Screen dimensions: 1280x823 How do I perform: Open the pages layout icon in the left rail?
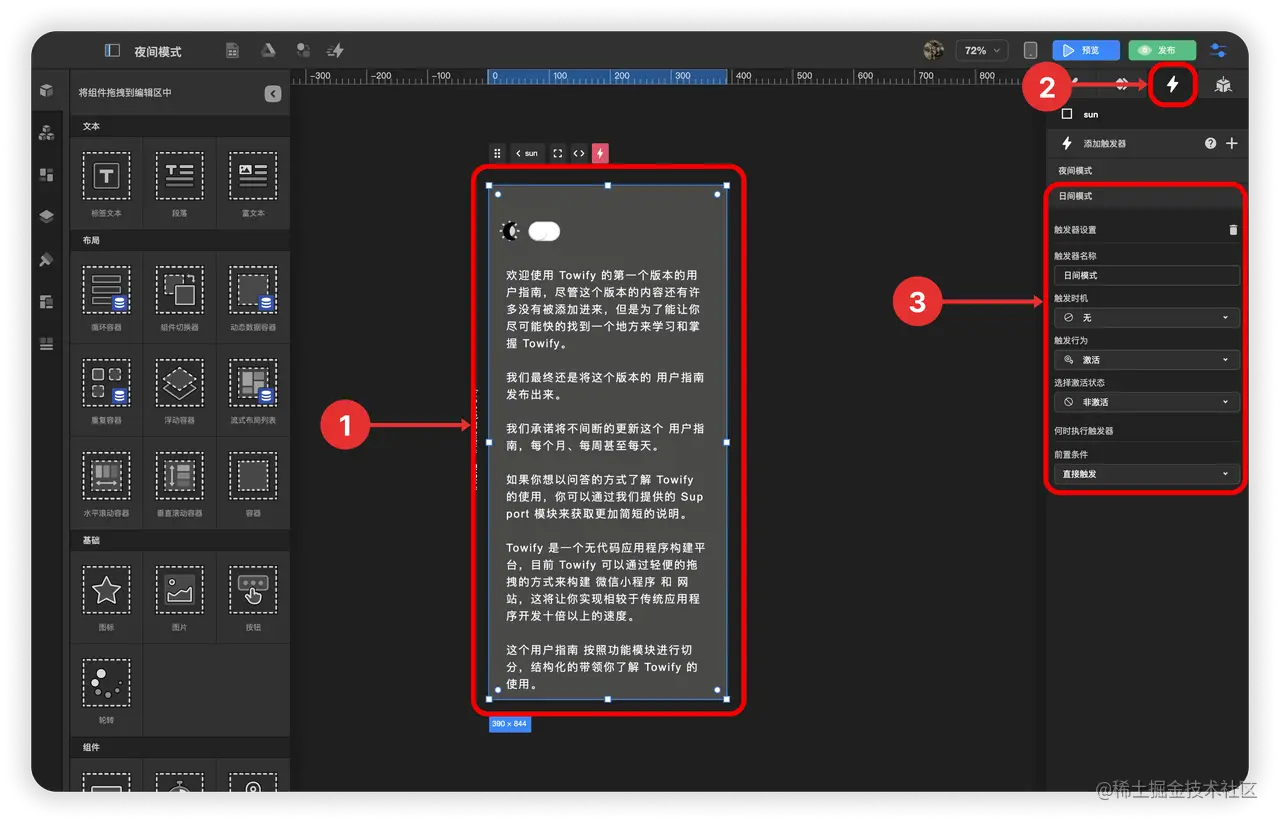(x=46, y=301)
